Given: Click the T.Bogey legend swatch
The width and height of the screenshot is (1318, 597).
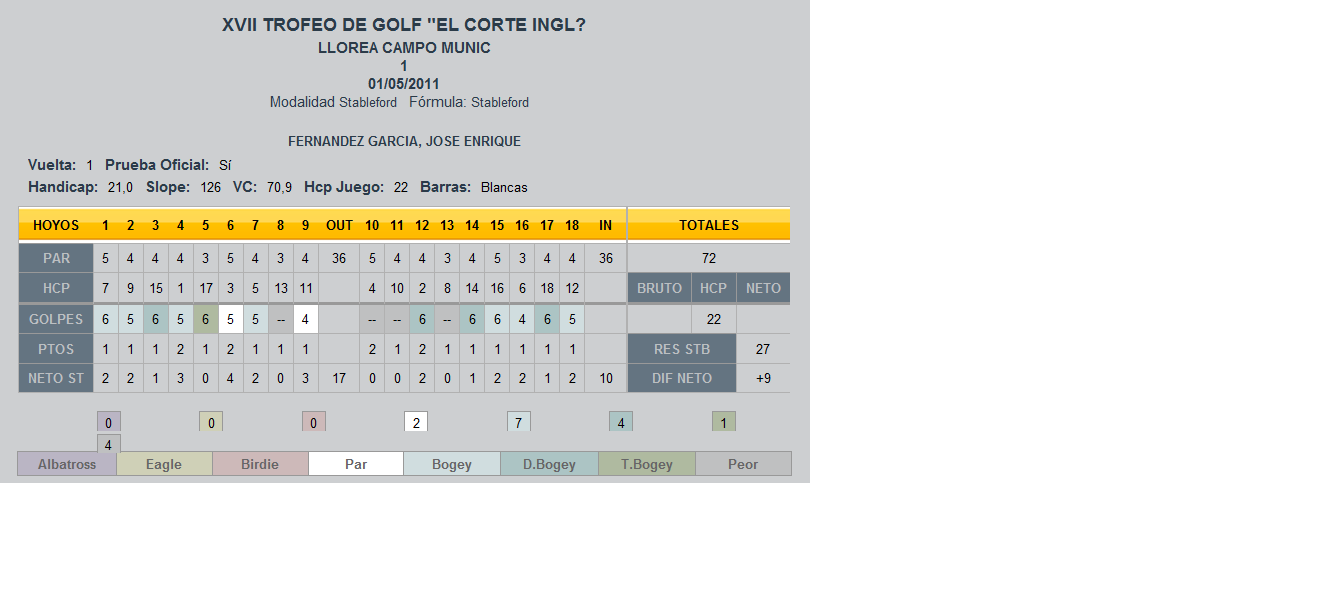Looking at the screenshot, I should click(646, 464).
